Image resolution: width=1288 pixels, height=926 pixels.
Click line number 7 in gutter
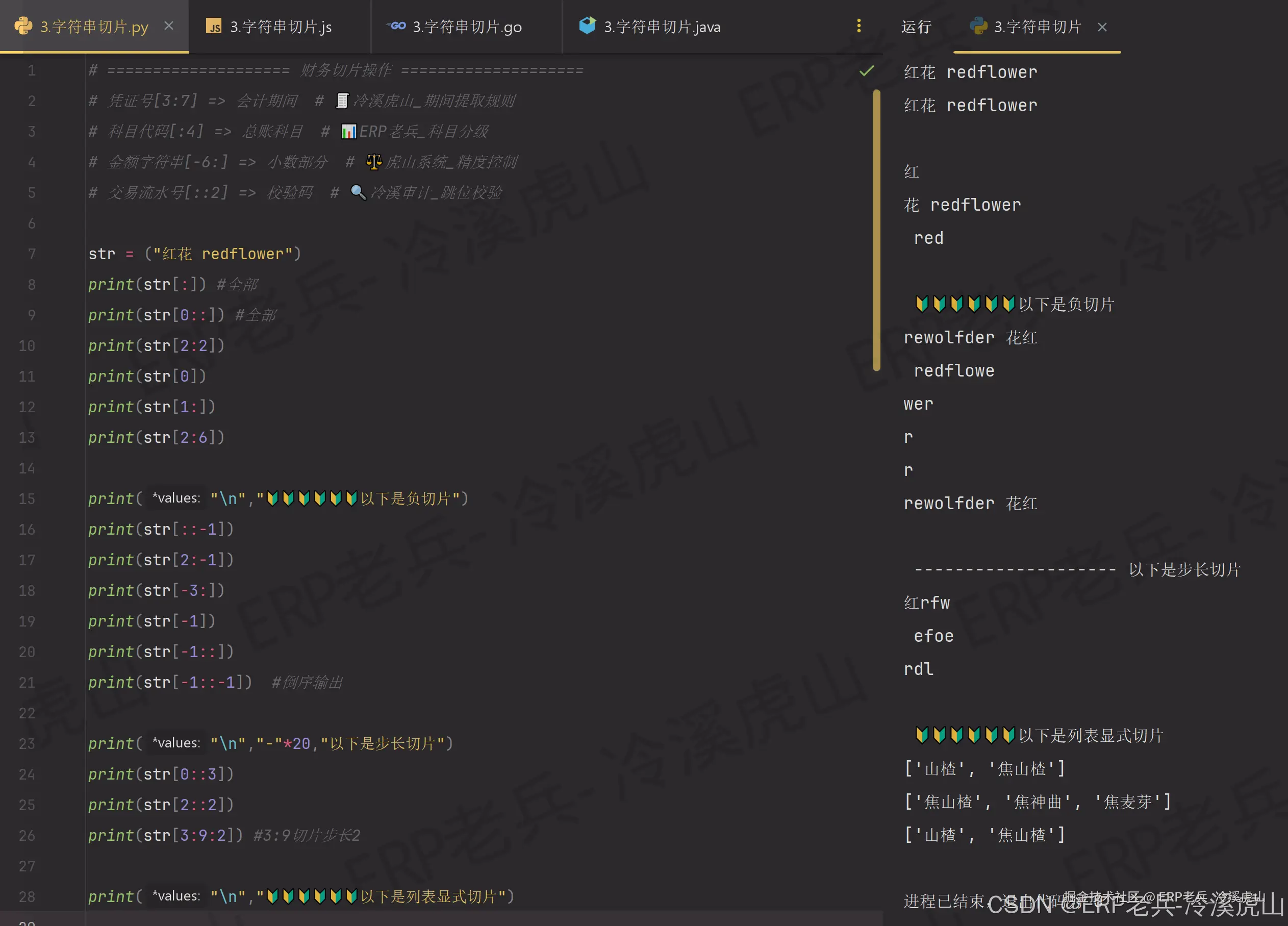[32, 254]
